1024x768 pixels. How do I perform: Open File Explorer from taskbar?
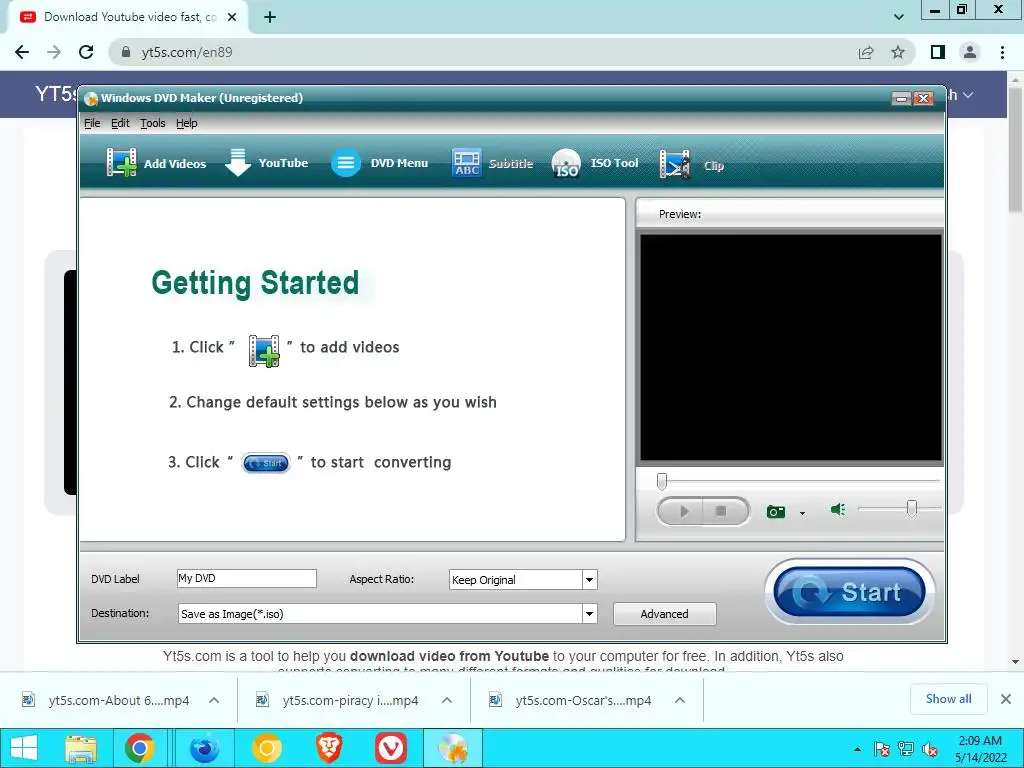pos(81,748)
